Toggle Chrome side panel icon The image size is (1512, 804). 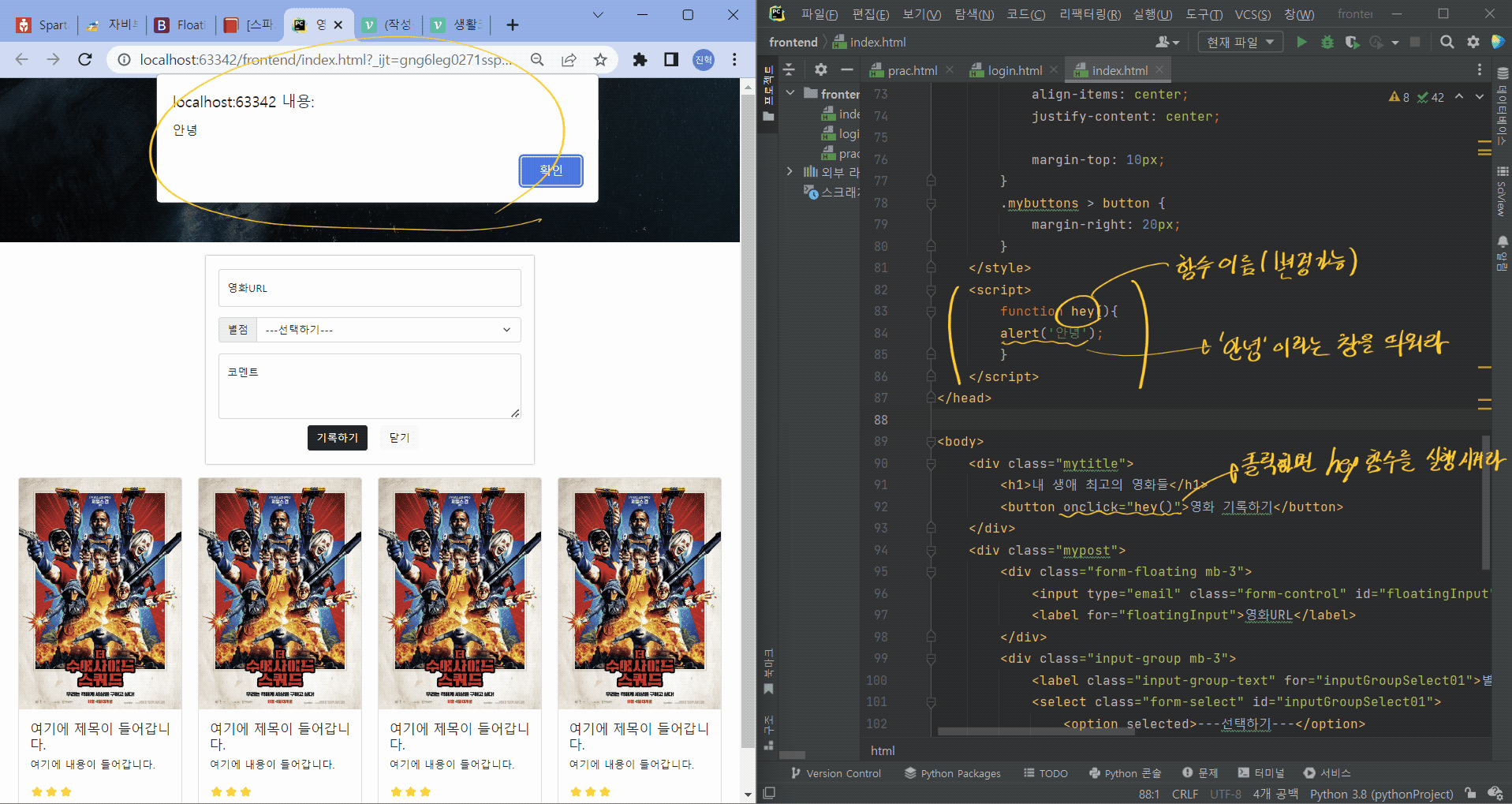click(671, 59)
